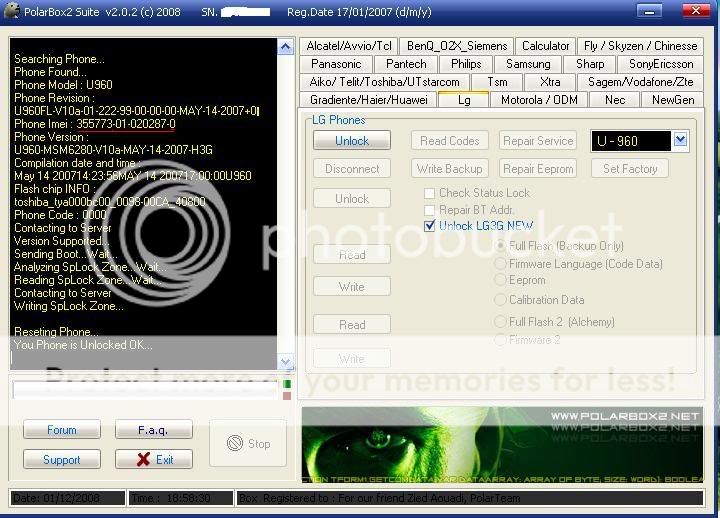Click the Time field in status bar
This screenshot has height=518, width=720.
point(181,498)
